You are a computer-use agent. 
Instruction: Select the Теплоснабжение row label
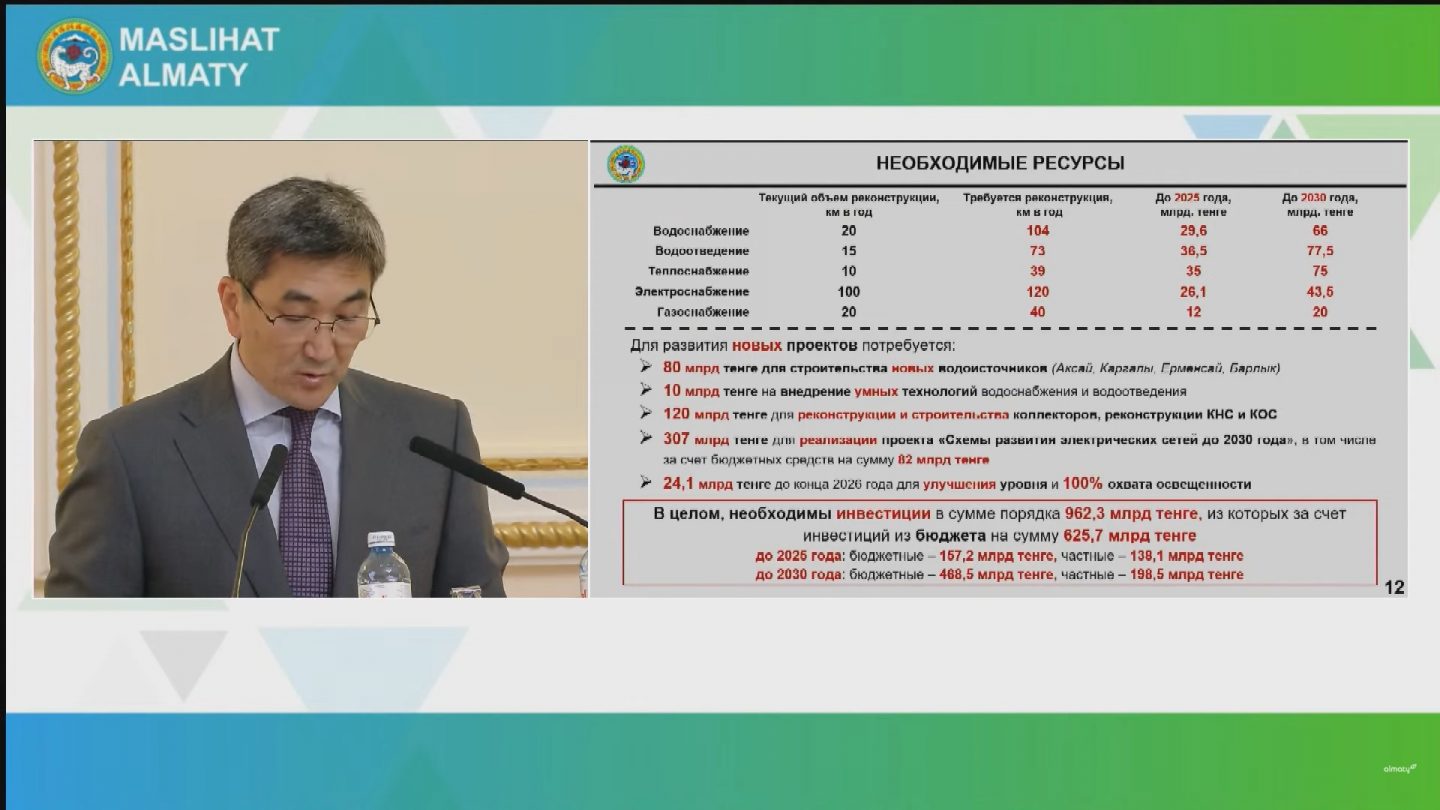pos(698,271)
